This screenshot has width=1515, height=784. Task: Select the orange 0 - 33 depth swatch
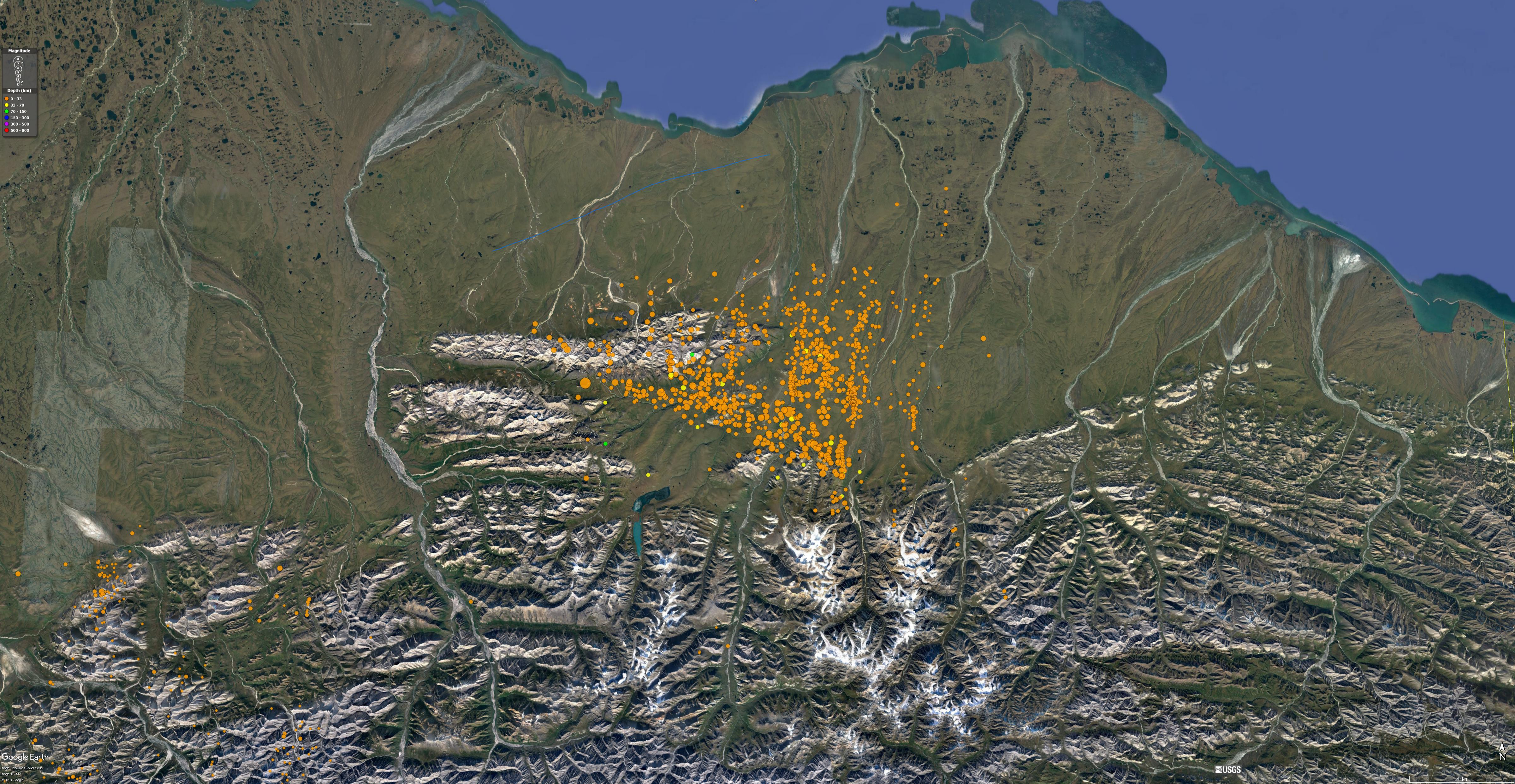(x=6, y=99)
